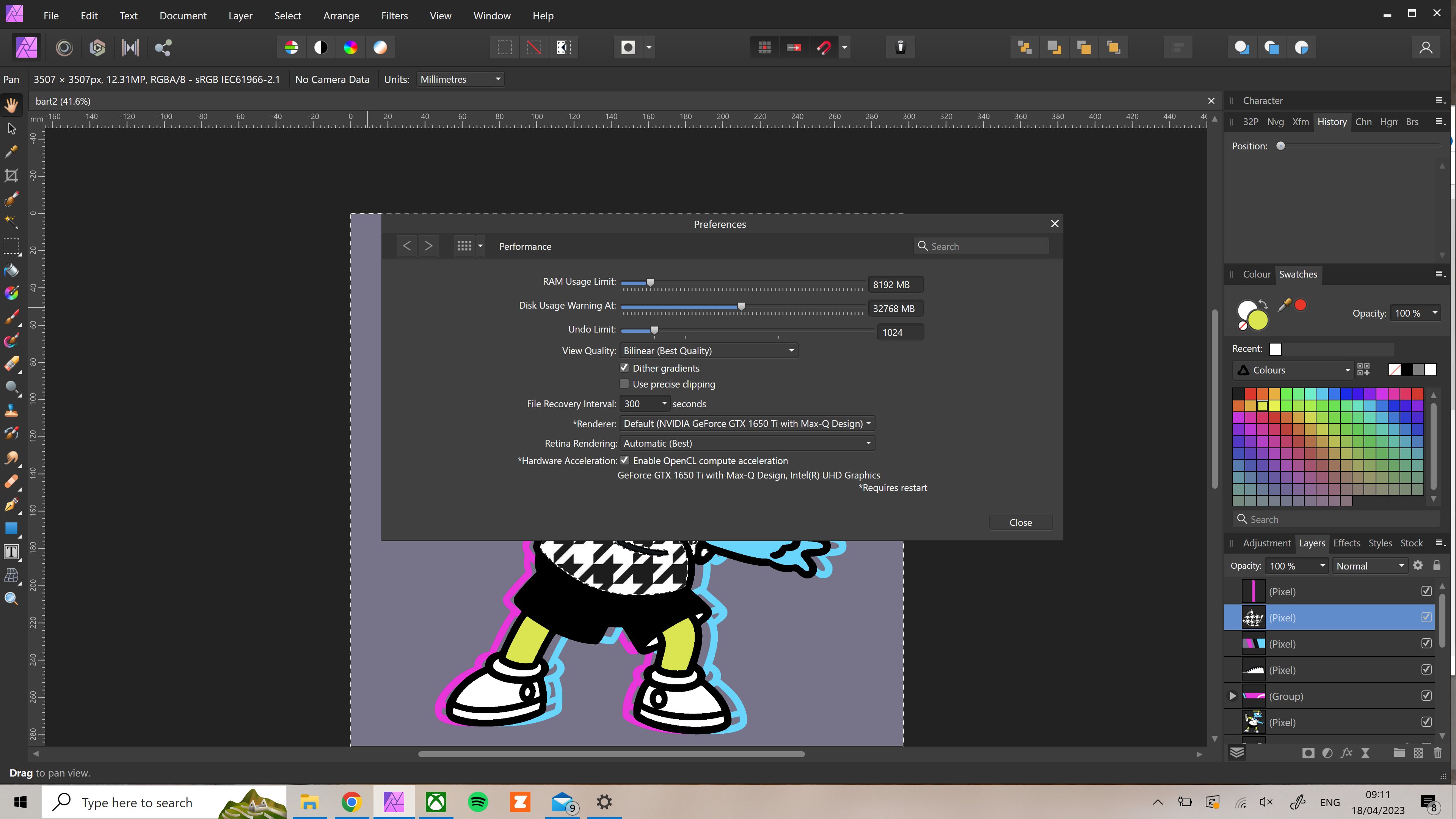
Task: Open the Filters menu
Action: (394, 16)
